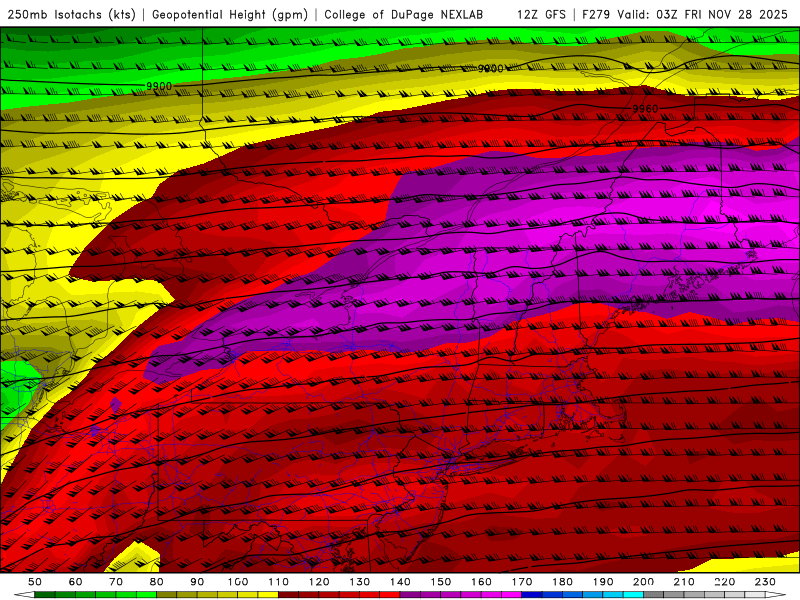Screen dimensions: 800x600
Task: Click the 160 legend label
Action: coord(481,582)
